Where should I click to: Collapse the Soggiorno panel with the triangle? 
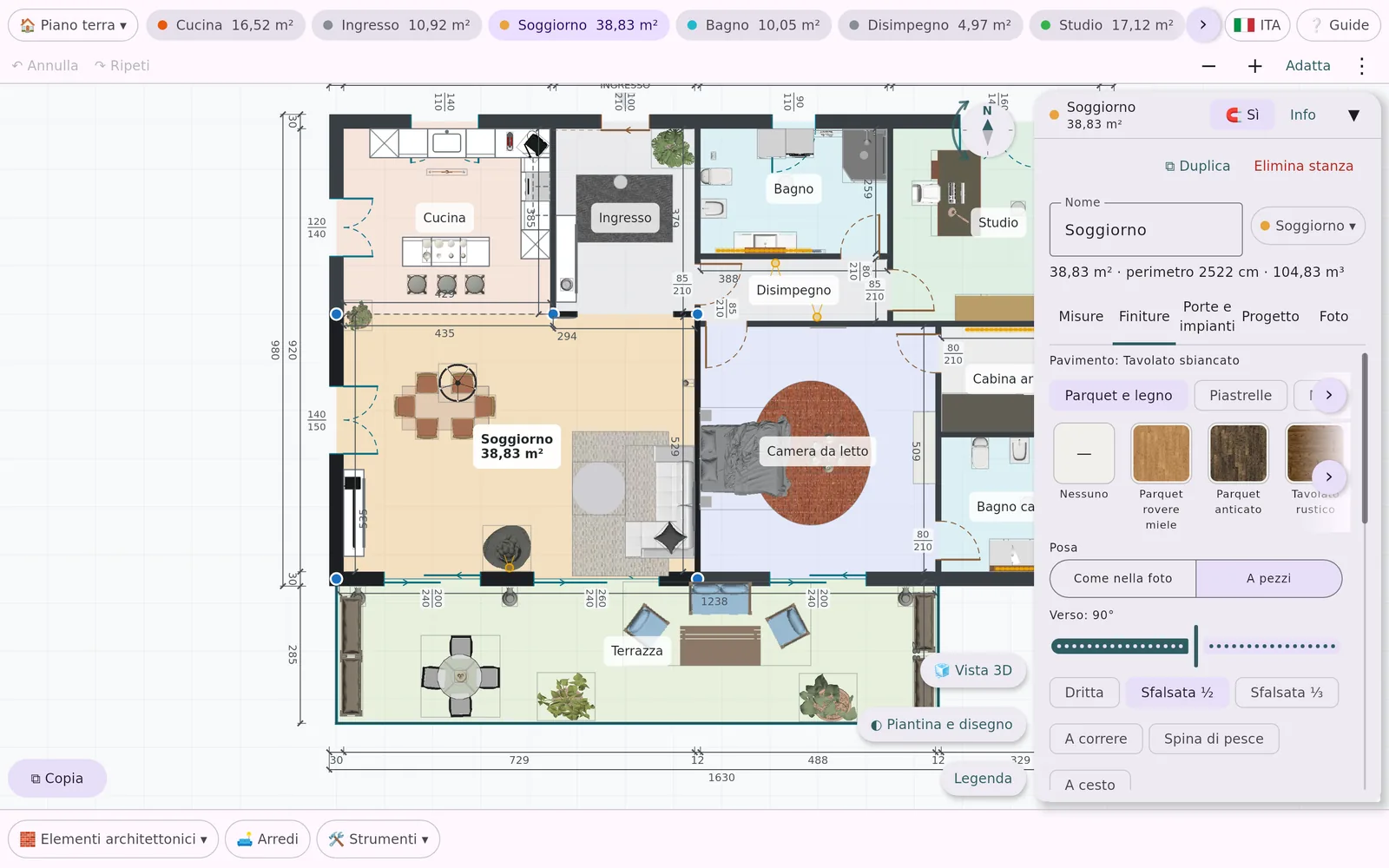1353,115
